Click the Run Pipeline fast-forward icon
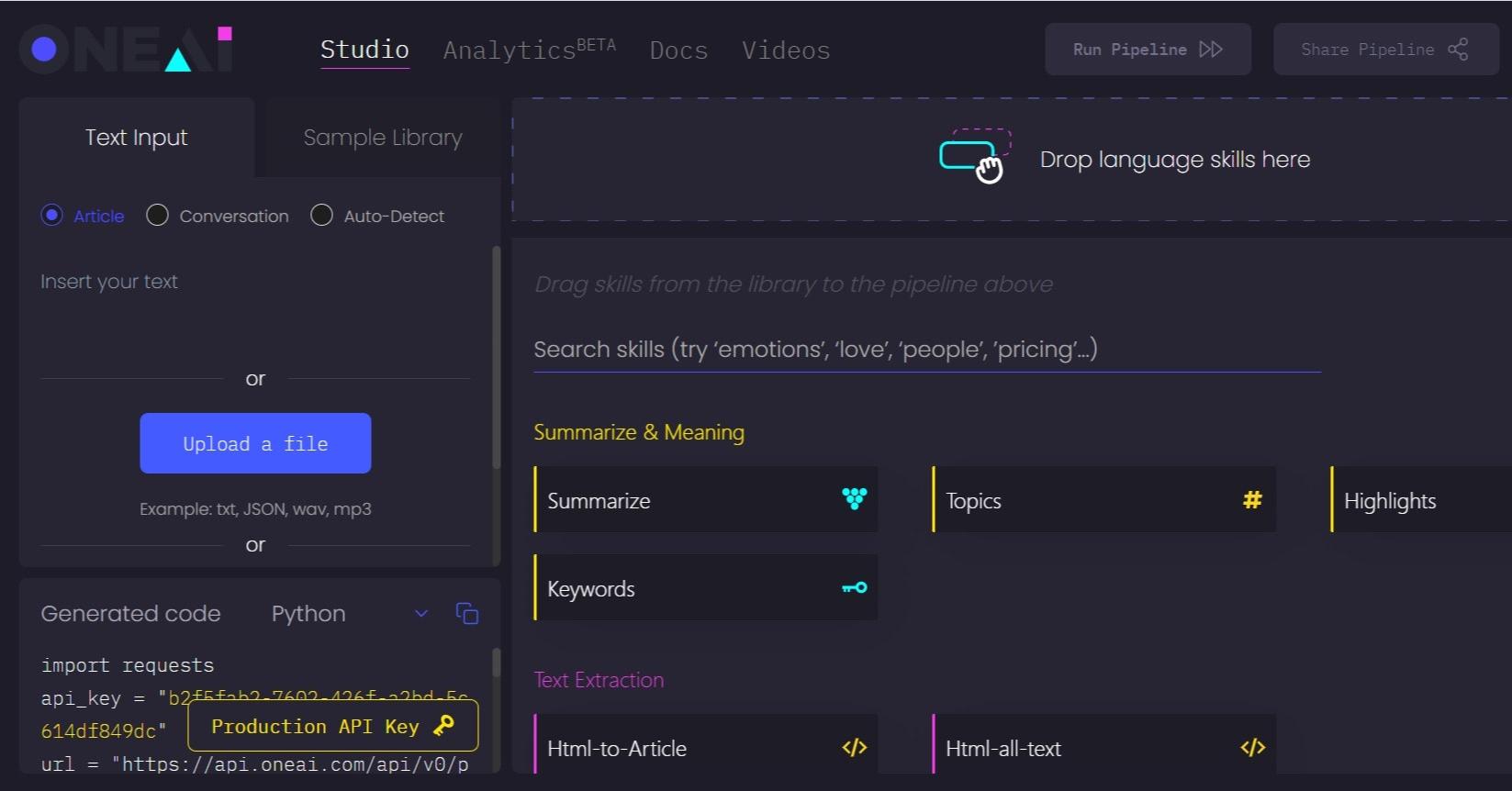 pos(1211,50)
